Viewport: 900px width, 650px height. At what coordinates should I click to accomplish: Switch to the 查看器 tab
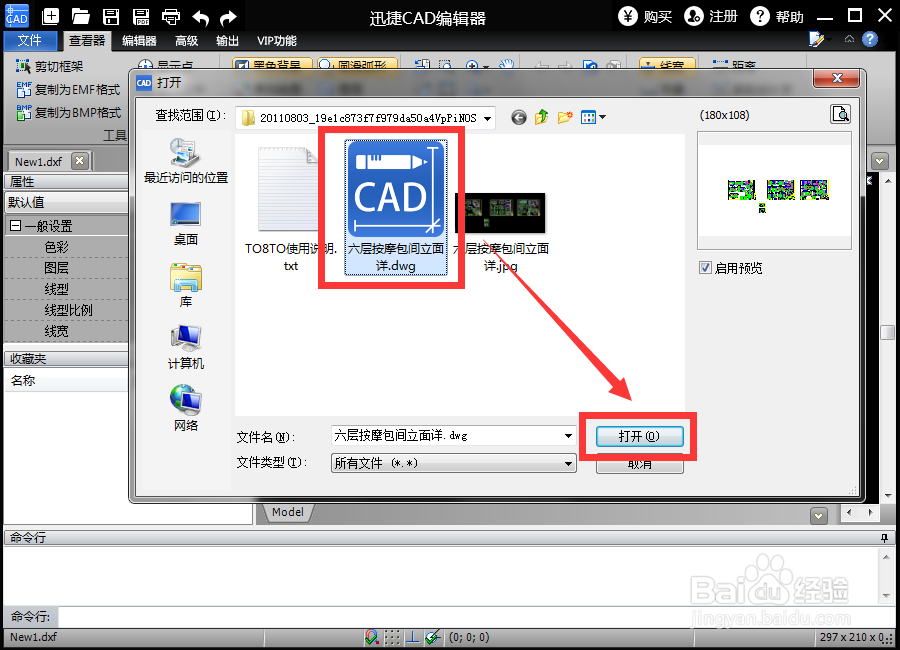coord(87,40)
